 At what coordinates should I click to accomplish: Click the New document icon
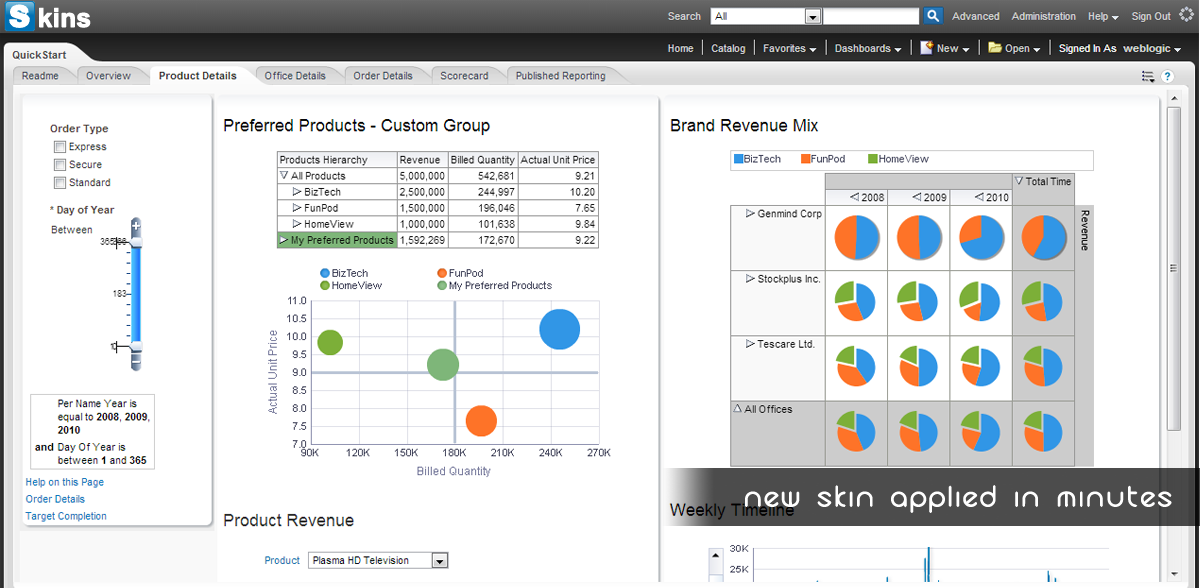[927, 48]
